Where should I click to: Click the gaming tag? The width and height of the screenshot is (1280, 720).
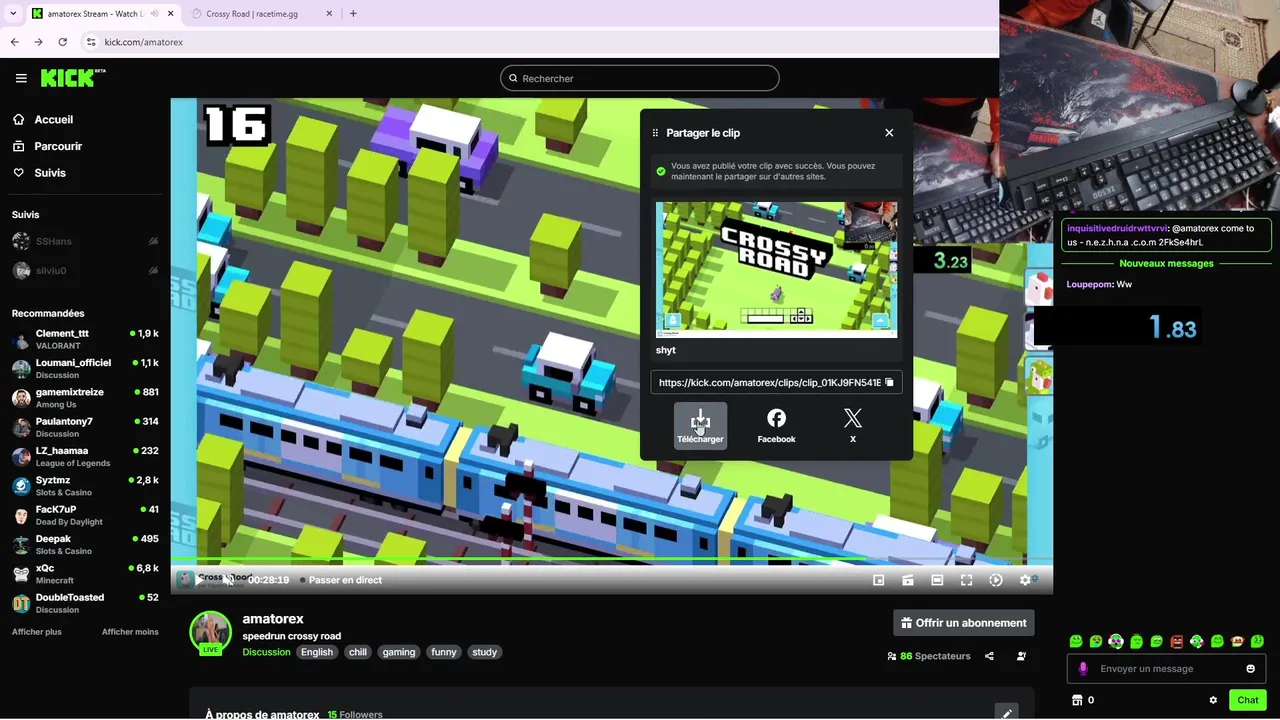398,652
